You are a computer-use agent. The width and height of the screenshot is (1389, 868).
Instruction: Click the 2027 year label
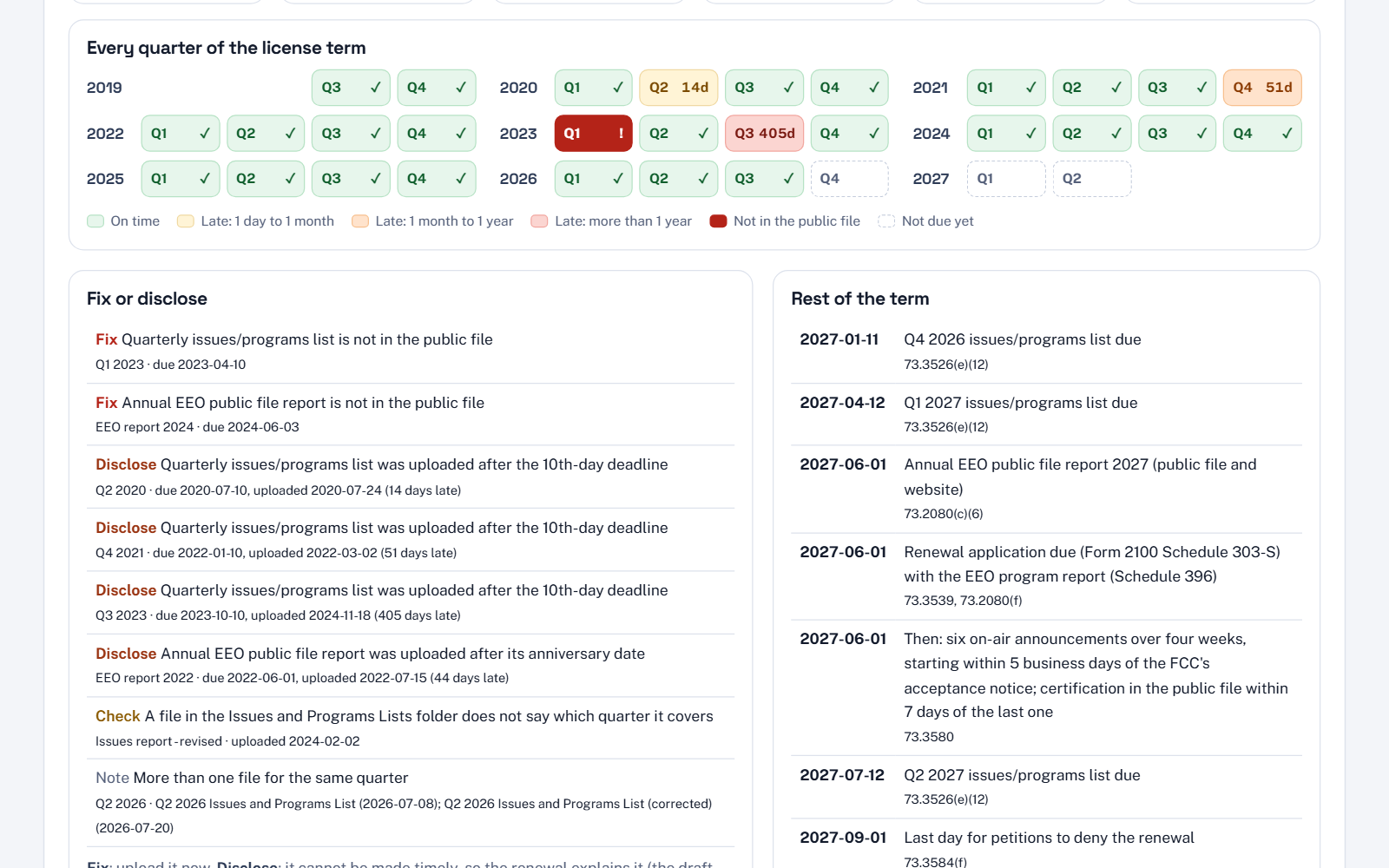coord(931,179)
